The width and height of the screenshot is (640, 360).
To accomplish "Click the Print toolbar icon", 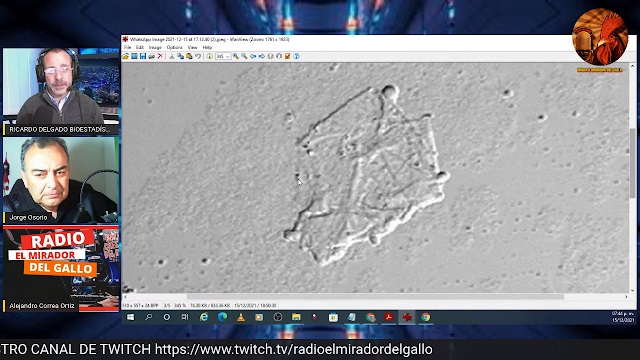I will click(151, 56).
